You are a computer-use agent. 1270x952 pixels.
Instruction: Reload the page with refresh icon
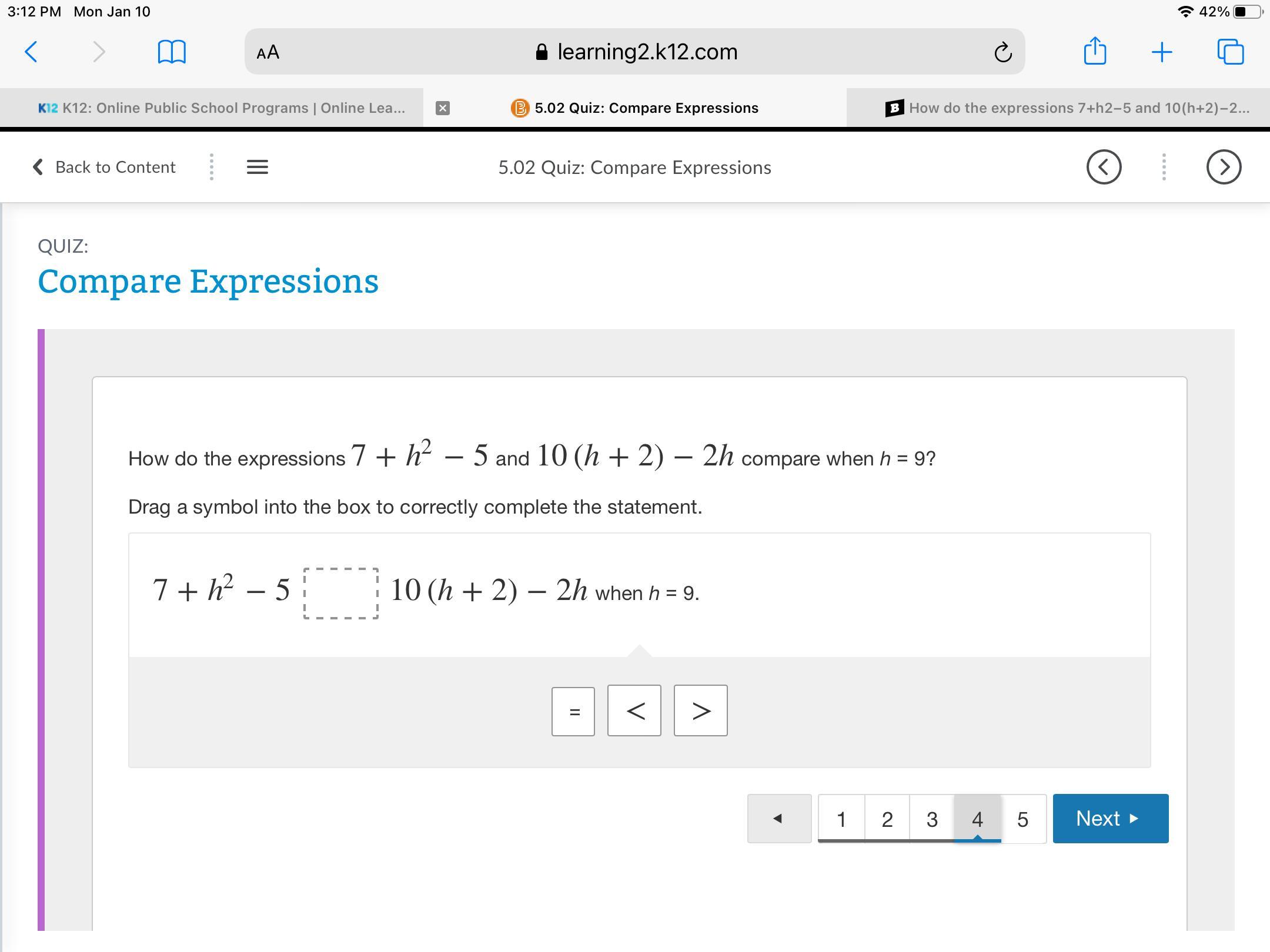click(x=1002, y=52)
